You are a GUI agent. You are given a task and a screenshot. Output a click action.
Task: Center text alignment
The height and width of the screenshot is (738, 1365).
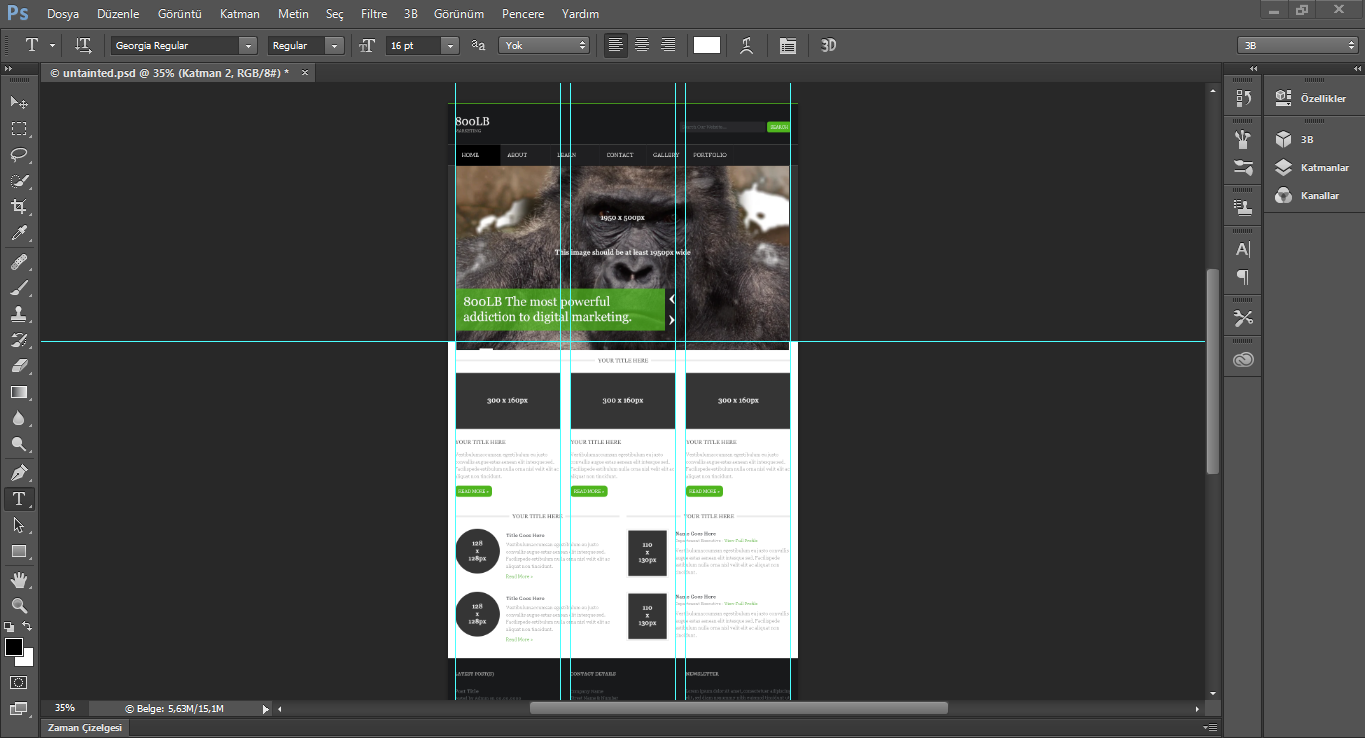point(642,45)
